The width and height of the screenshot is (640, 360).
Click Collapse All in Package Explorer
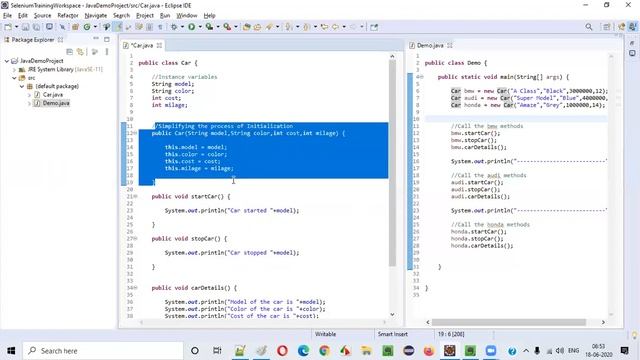pos(69,52)
